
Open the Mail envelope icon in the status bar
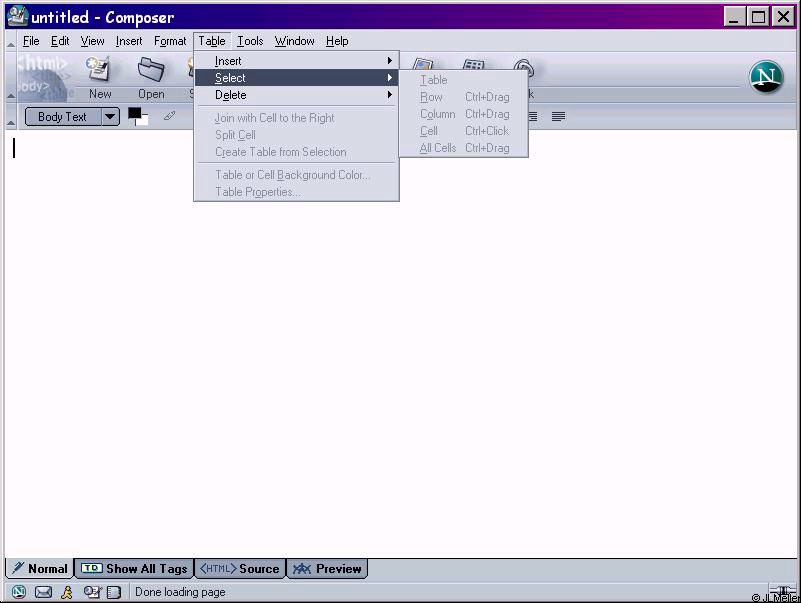point(43,592)
